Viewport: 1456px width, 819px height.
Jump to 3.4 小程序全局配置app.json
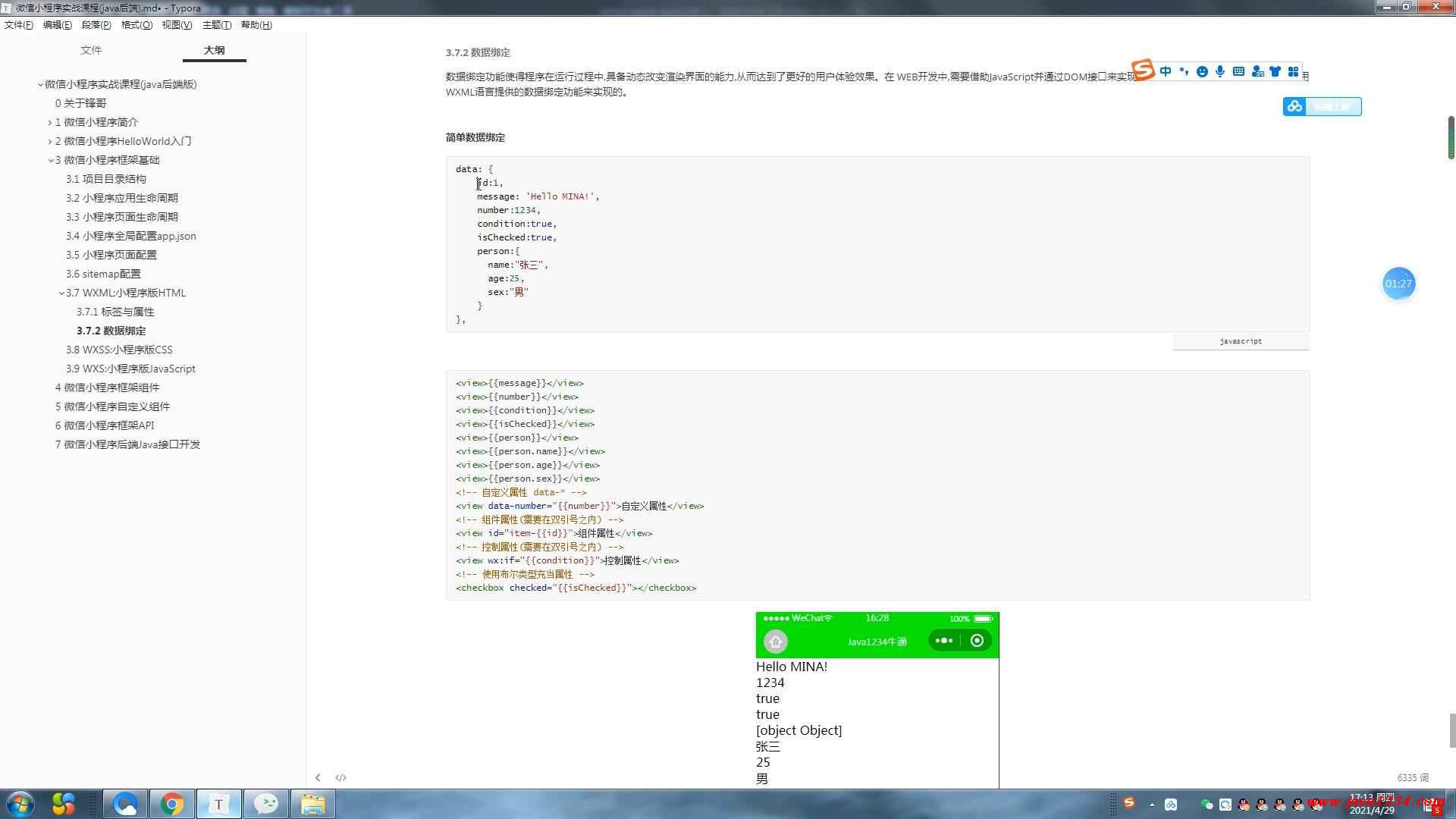point(130,236)
